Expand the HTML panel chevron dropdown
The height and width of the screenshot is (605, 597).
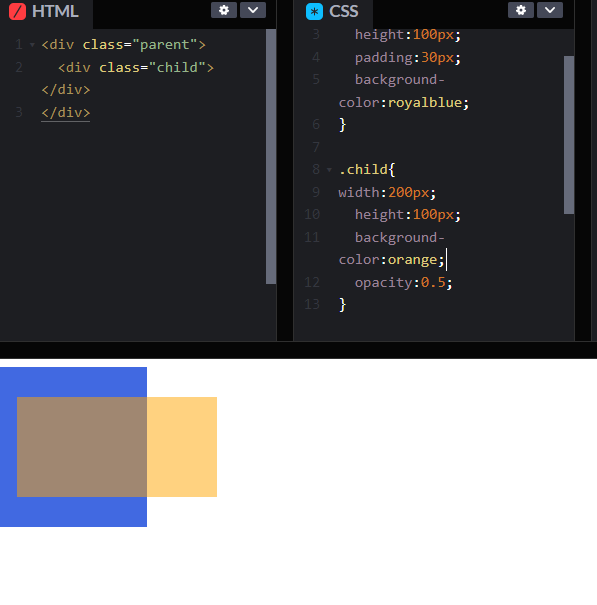point(253,10)
